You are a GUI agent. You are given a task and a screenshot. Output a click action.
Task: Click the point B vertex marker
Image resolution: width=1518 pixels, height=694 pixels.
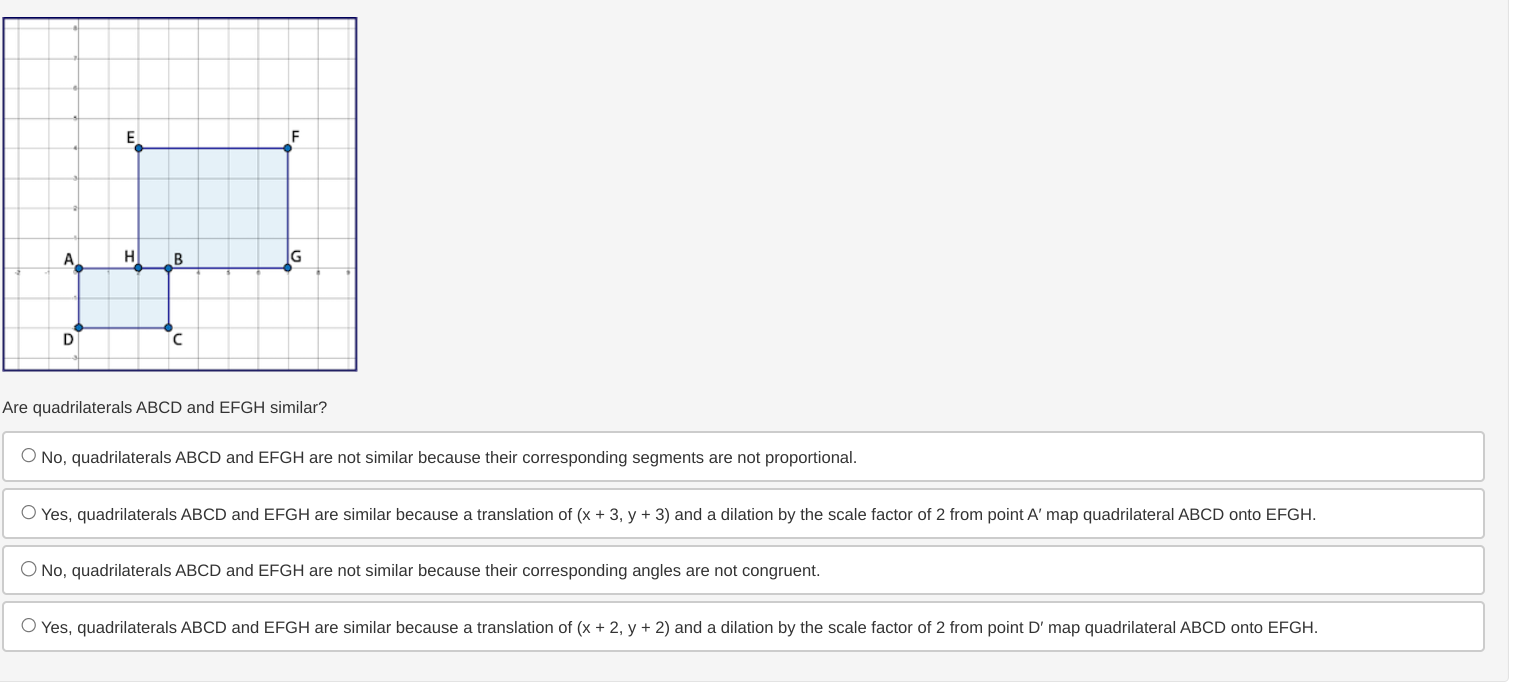coord(167,267)
